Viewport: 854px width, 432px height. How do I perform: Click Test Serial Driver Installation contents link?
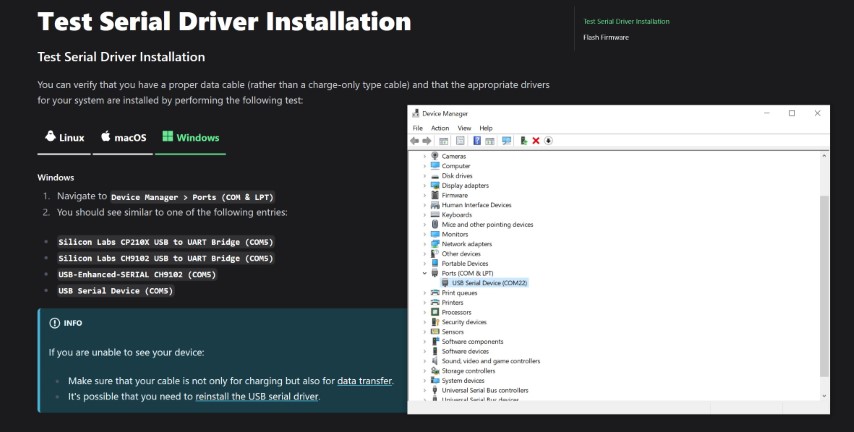click(x=626, y=22)
